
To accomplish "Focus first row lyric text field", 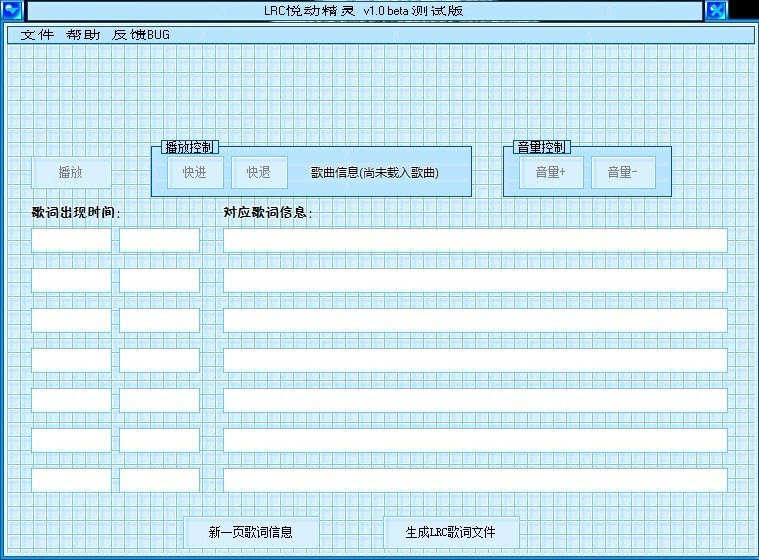I will (475, 241).
